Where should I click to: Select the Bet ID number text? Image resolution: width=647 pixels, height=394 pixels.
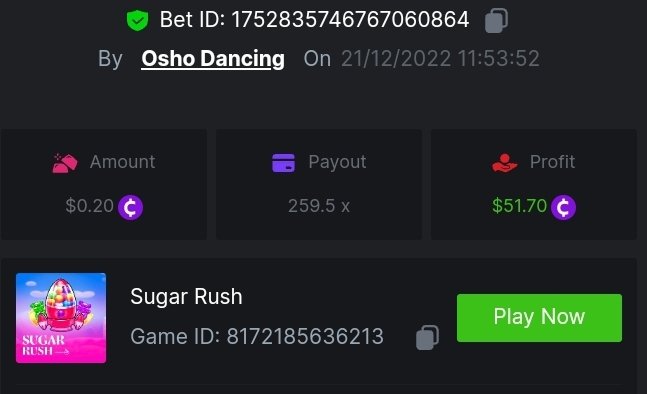pos(350,19)
